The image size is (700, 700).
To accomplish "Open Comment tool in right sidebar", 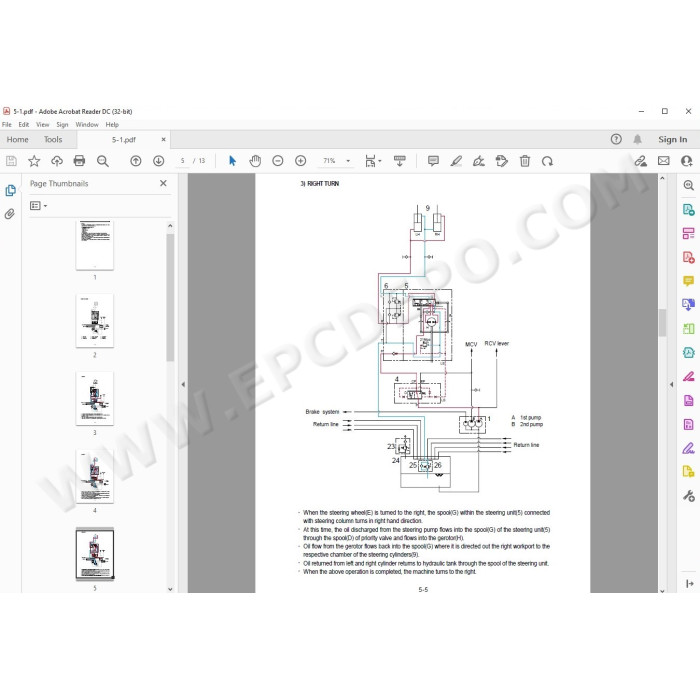I will [x=688, y=281].
